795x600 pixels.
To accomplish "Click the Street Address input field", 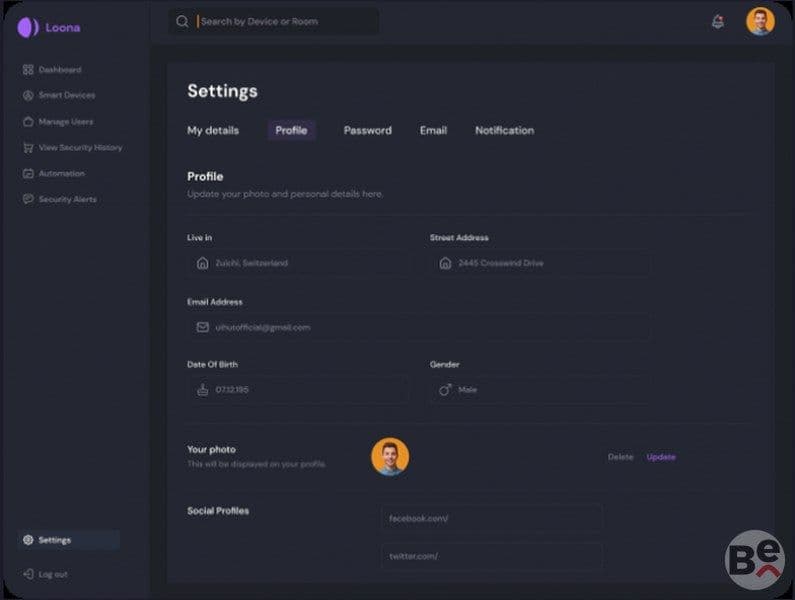I will 541,263.
